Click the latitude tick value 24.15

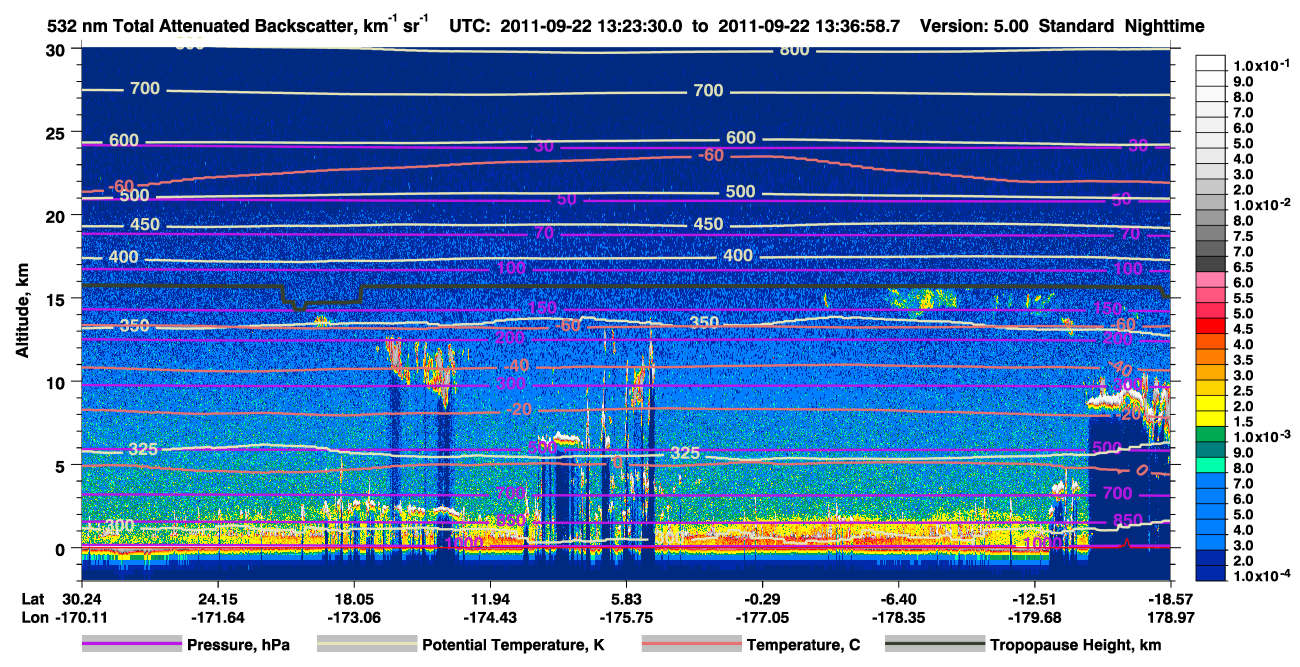[216, 598]
